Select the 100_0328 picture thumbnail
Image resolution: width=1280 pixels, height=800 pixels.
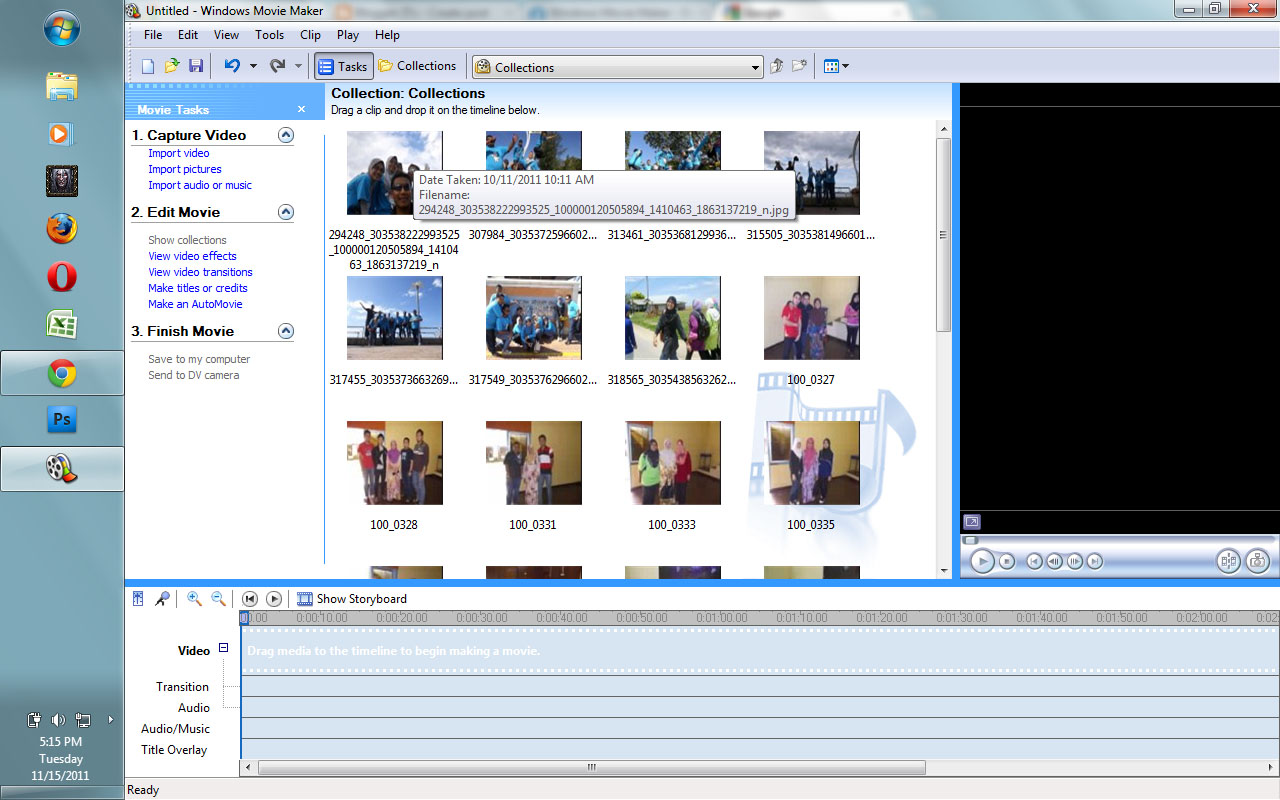(x=394, y=463)
